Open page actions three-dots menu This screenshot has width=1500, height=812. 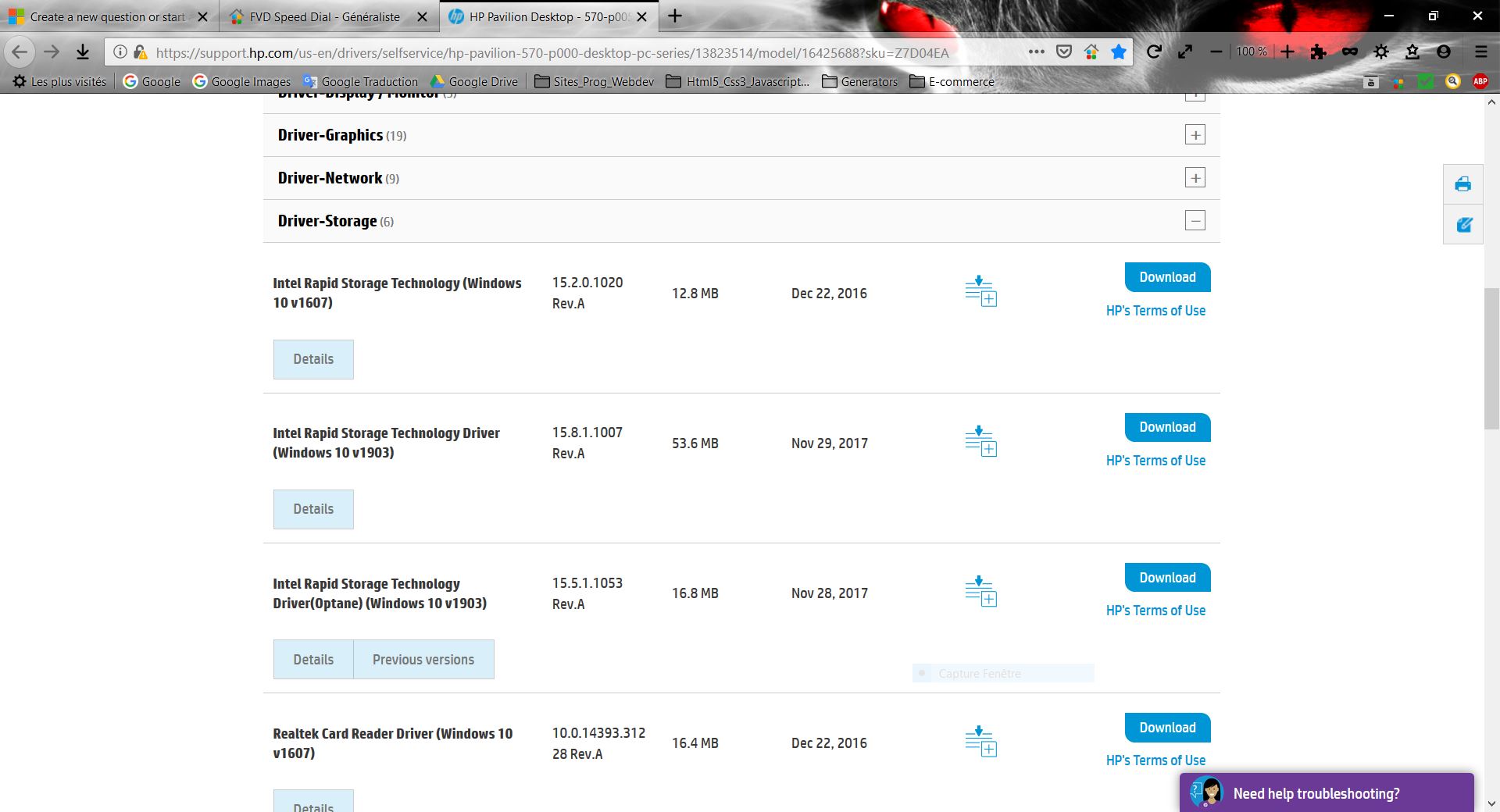pyautogui.click(x=1036, y=52)
